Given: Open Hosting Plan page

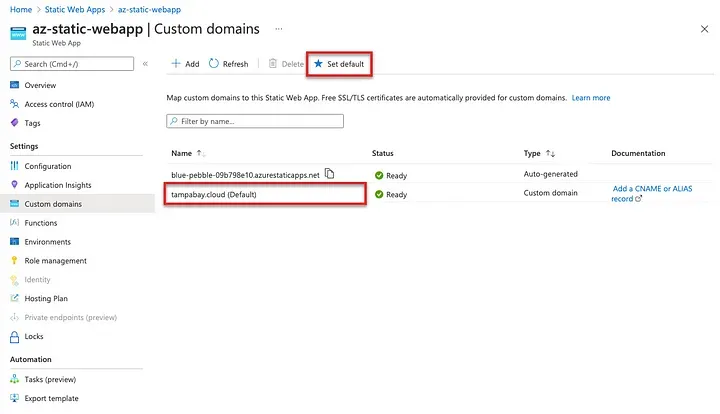Looking at the screenshot, I should coord(46,298).
